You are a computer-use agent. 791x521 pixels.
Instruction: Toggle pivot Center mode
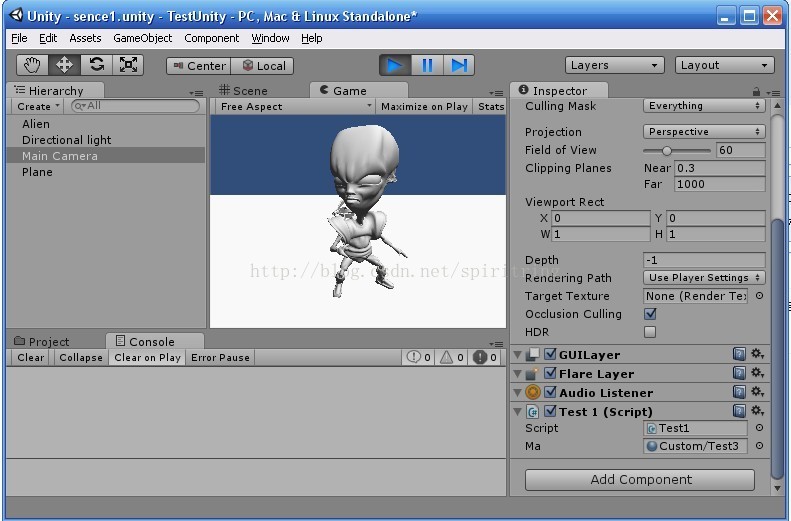[x=199, y=66]
